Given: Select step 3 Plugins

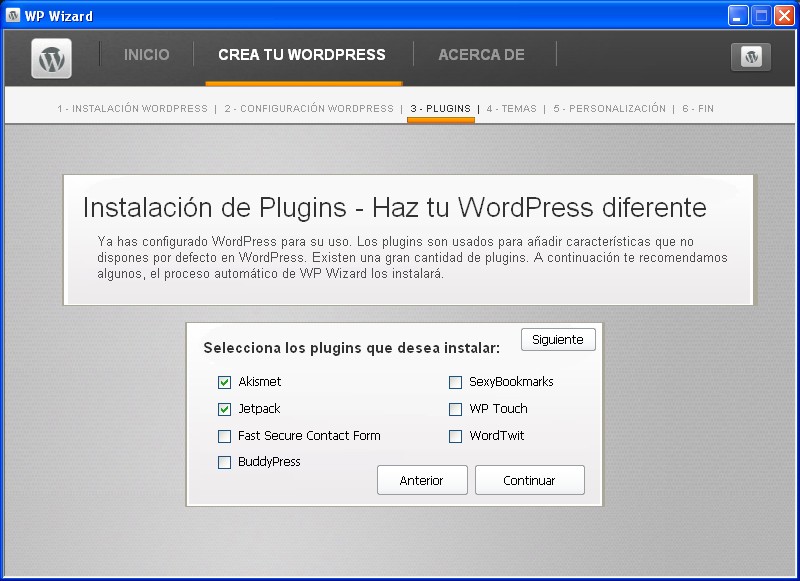Looking at the screenshot, I should [440, 109].
